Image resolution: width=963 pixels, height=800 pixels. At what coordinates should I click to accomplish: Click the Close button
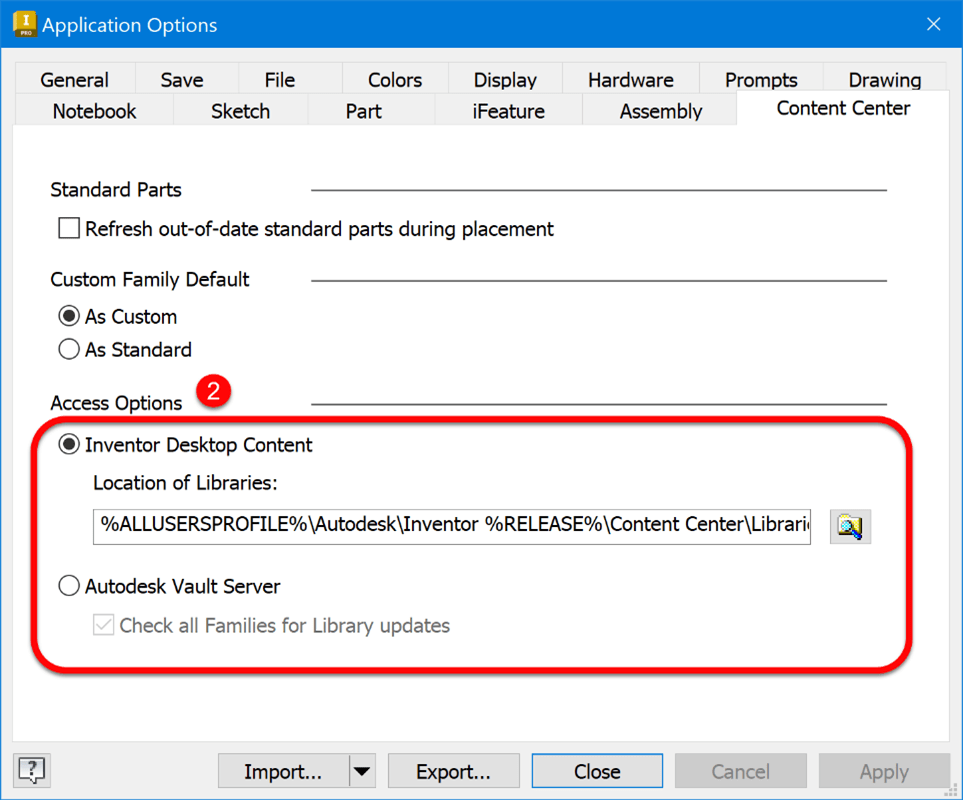(x=597, y=771)
